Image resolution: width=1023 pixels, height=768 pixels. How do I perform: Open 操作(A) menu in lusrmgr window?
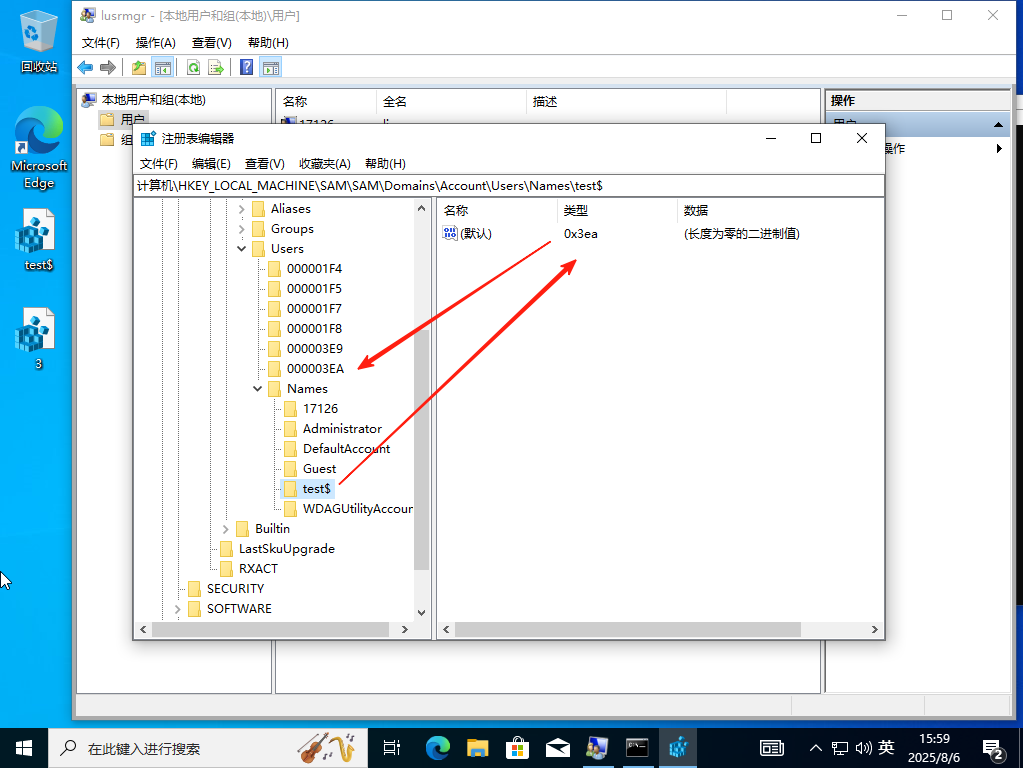(155, 42)
